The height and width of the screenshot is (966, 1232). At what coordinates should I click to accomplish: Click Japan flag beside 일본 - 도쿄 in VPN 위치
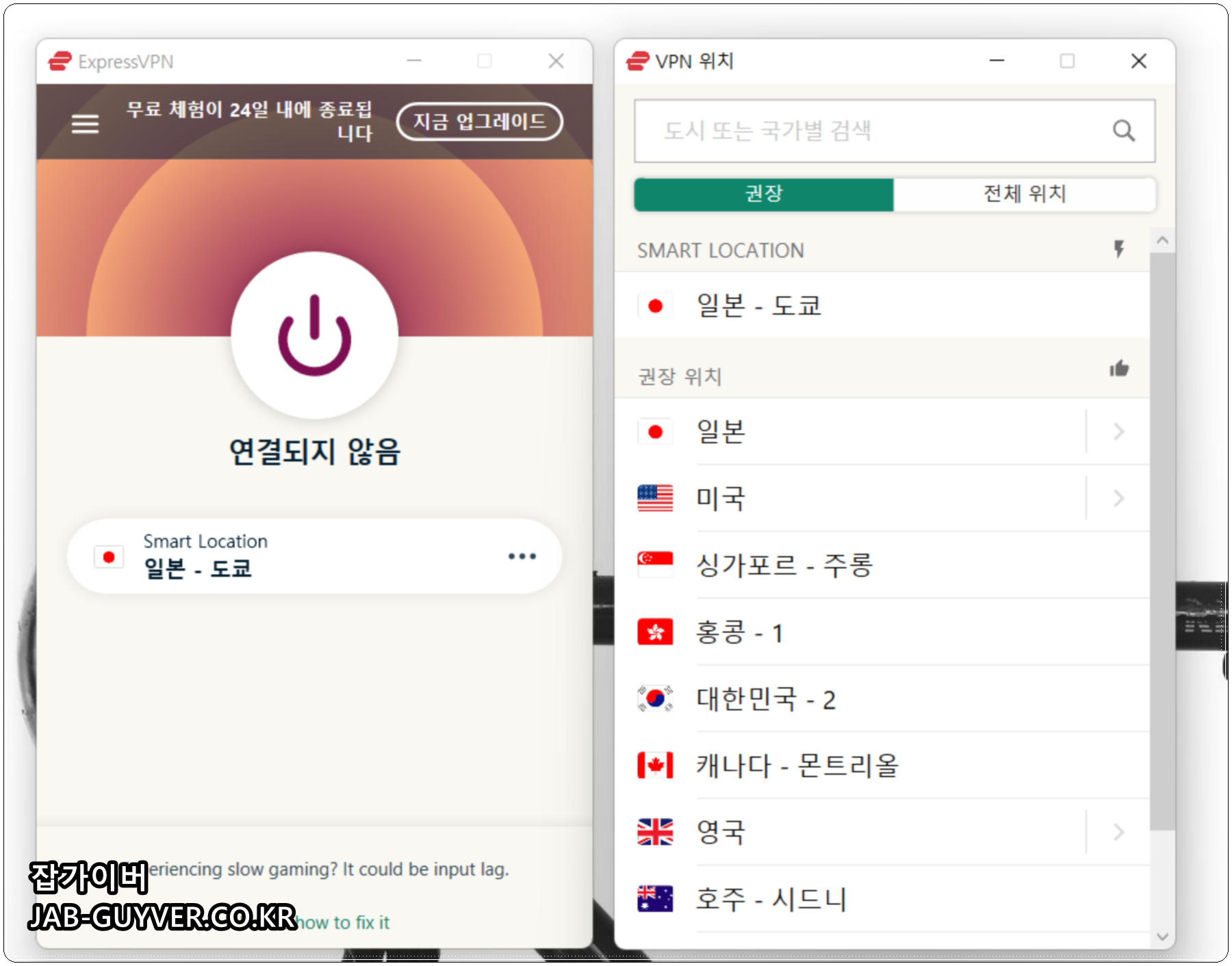point(655,305)
